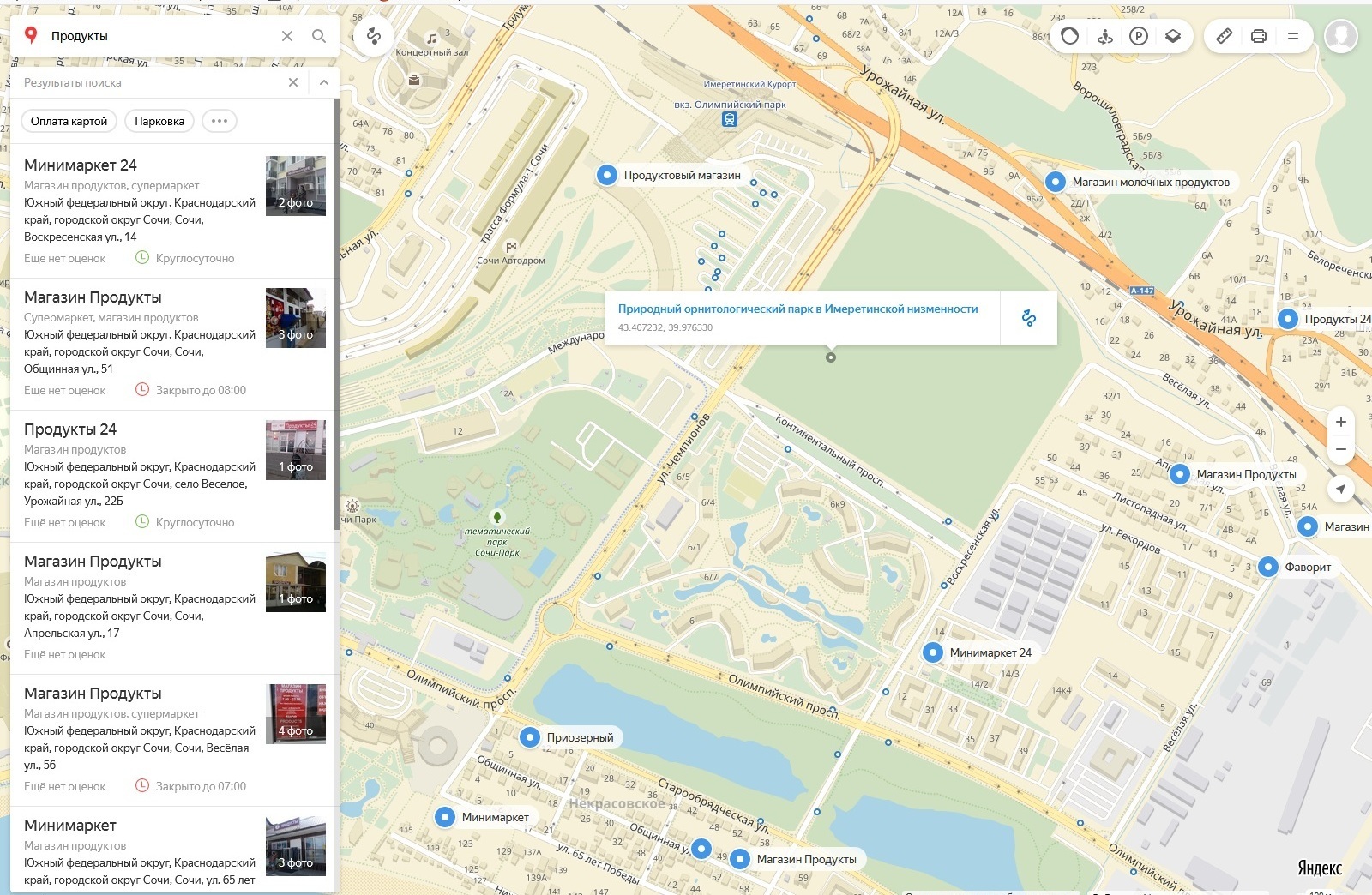
Task: Select Магазин молочных продуктов map marker
Action: click(1056, 181)
